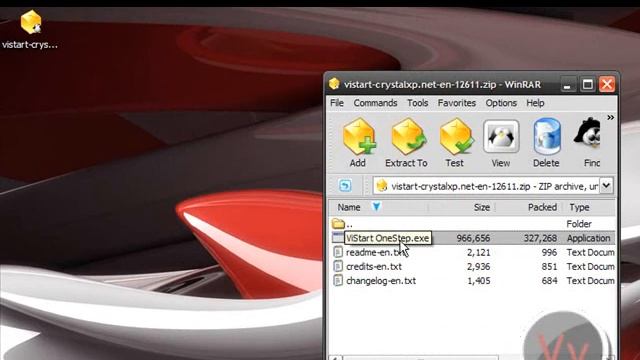Click the changelog-en.txt document icon
This screenshot has width=640, height=360.
pos(338,280)
